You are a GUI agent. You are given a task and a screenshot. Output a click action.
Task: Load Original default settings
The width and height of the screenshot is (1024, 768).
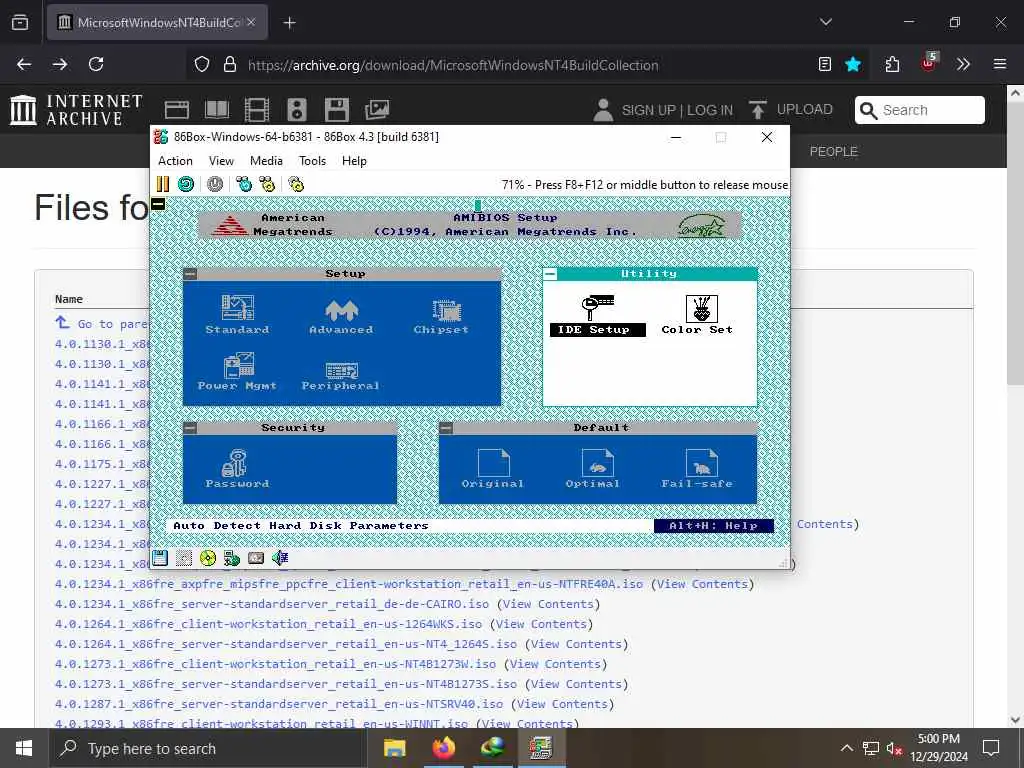click(493, 468)
